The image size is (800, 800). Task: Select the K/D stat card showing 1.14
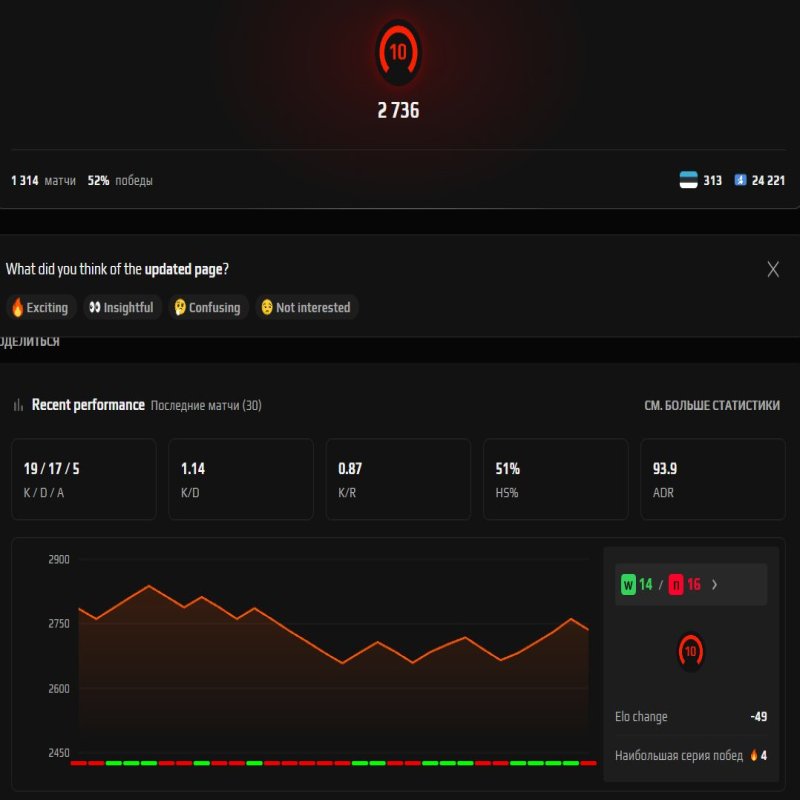pos(241,479)
